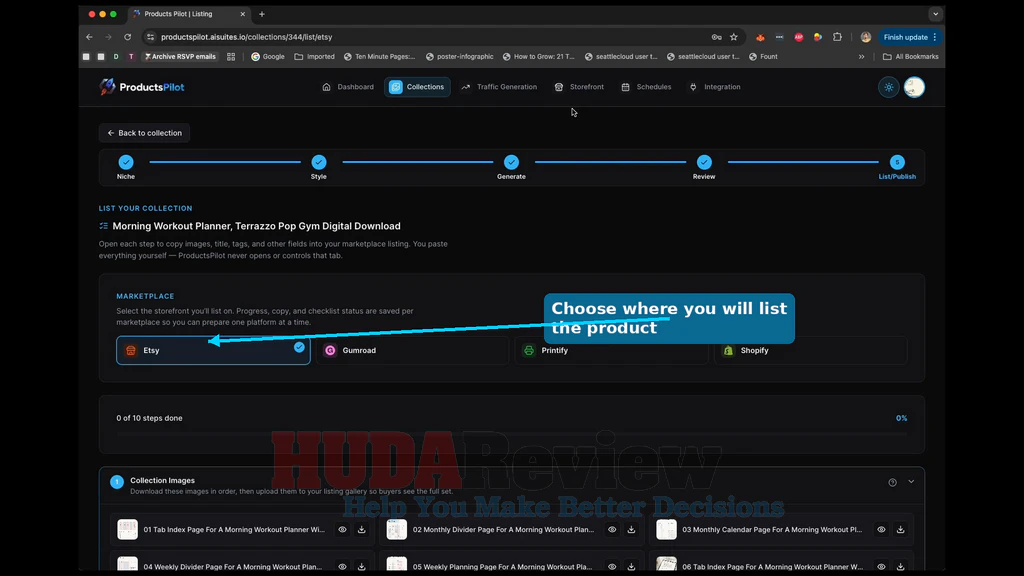Viewport: 1024px width, 576px height.
Task: Open the saved passwords key icon
Action: pos(716,37)
